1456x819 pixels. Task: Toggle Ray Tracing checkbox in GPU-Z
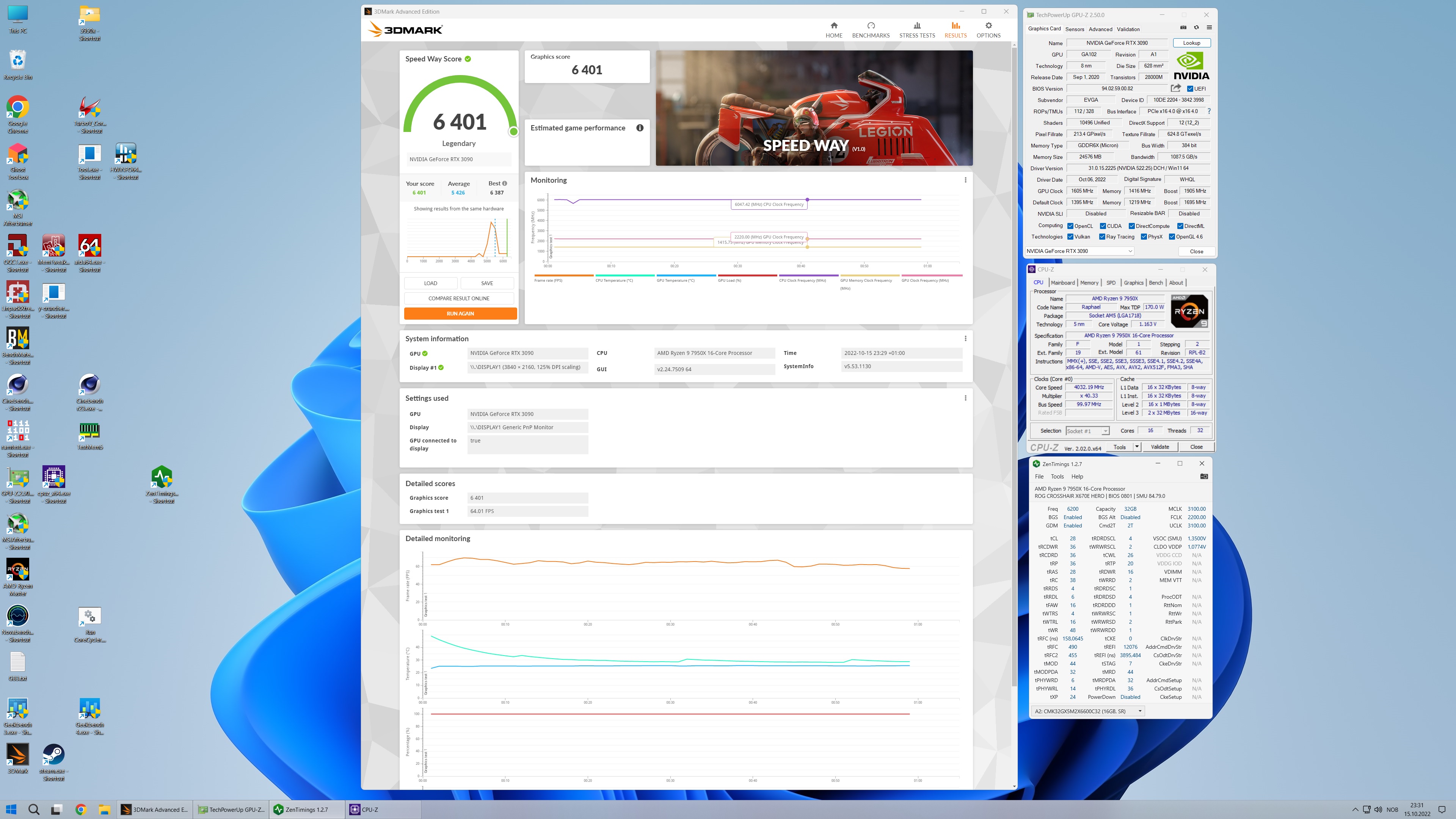coord(1102,237)
